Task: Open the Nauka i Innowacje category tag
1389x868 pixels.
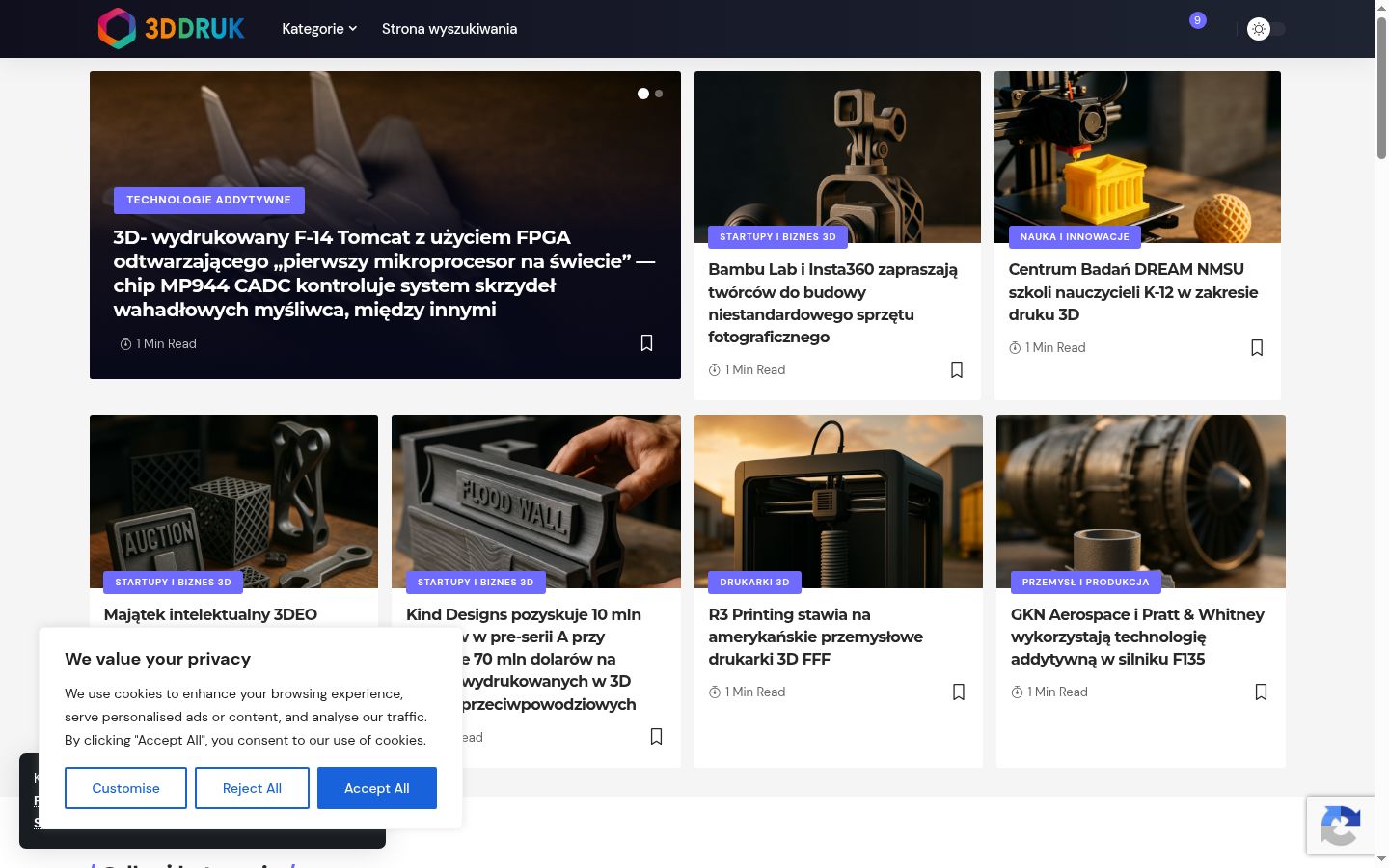Action: point(1075,236)
